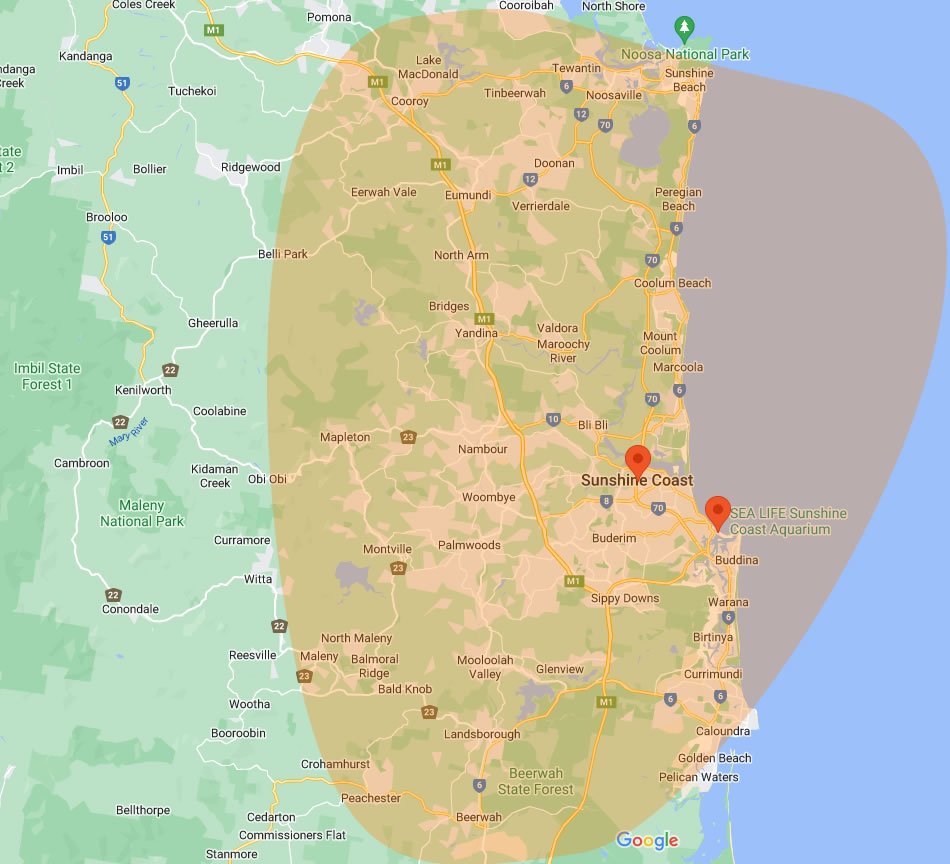Click the "Golden Beach" label
This screenshot has height=864, width=950.
(x=714, y=758)
